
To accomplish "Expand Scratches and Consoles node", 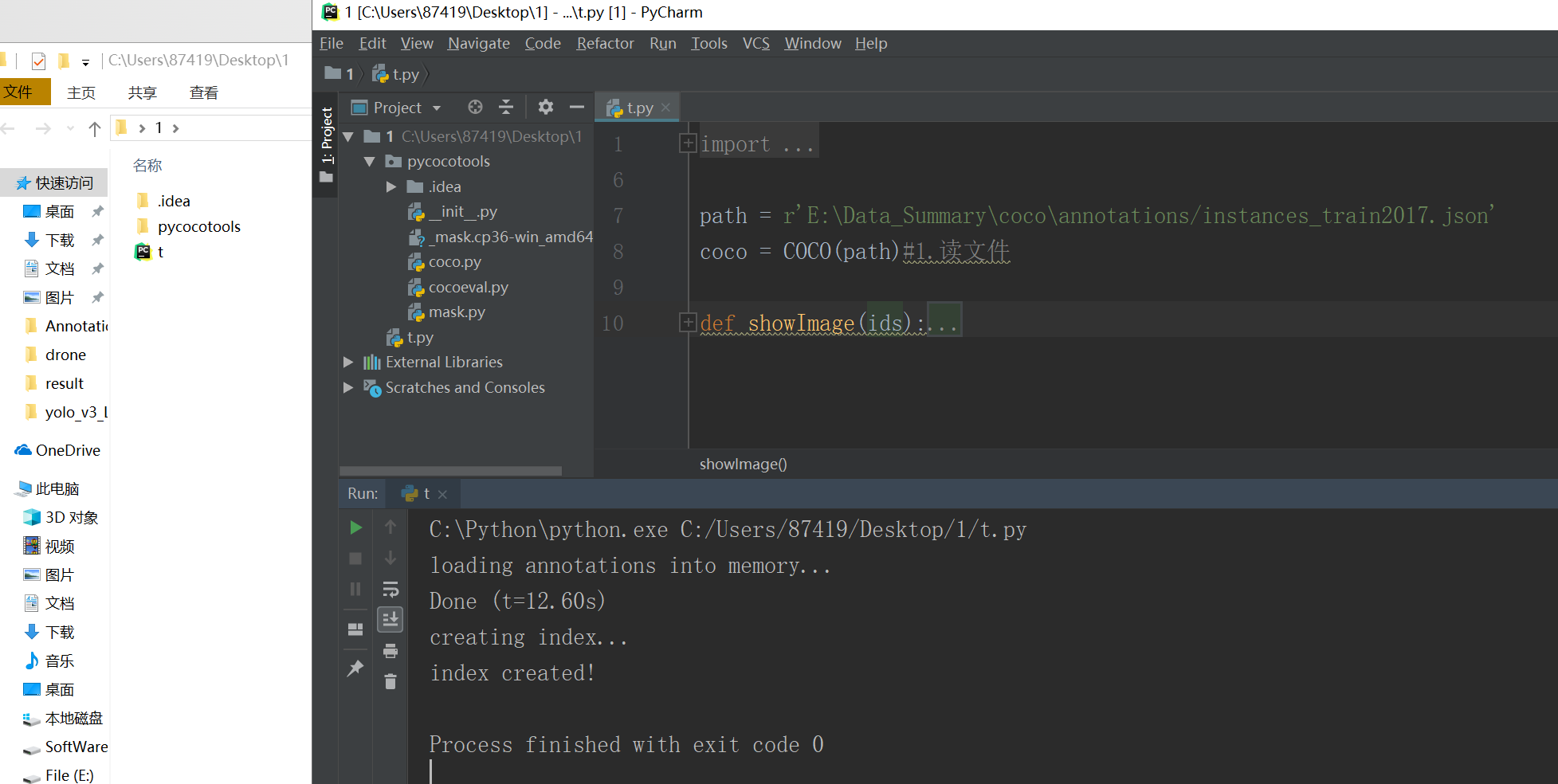I will pos(348,388).
